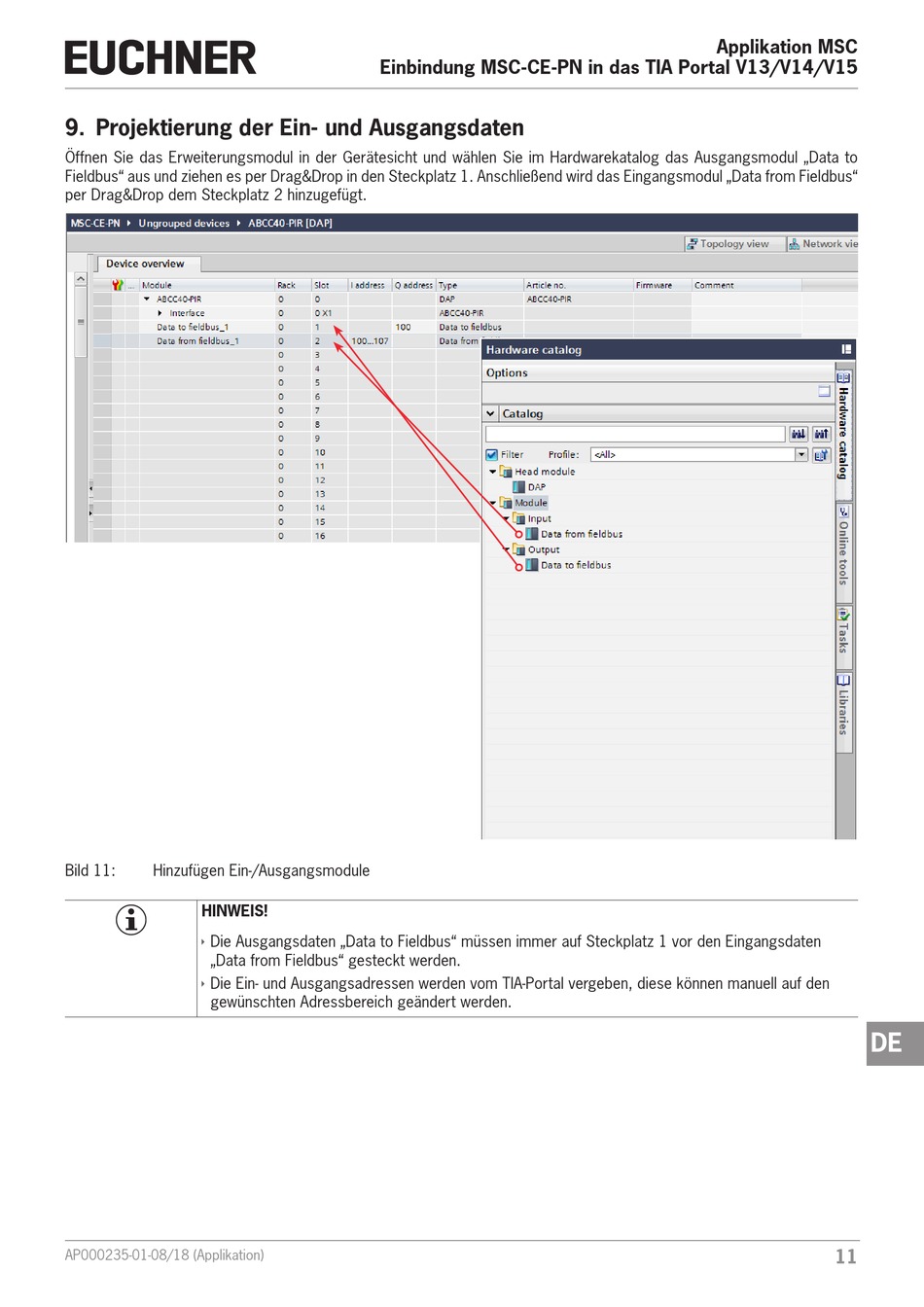Click the Hardware catalog book icon on sidebar
The width and height of the screenshot is (924, 1307).
click(x=843, y=377)
